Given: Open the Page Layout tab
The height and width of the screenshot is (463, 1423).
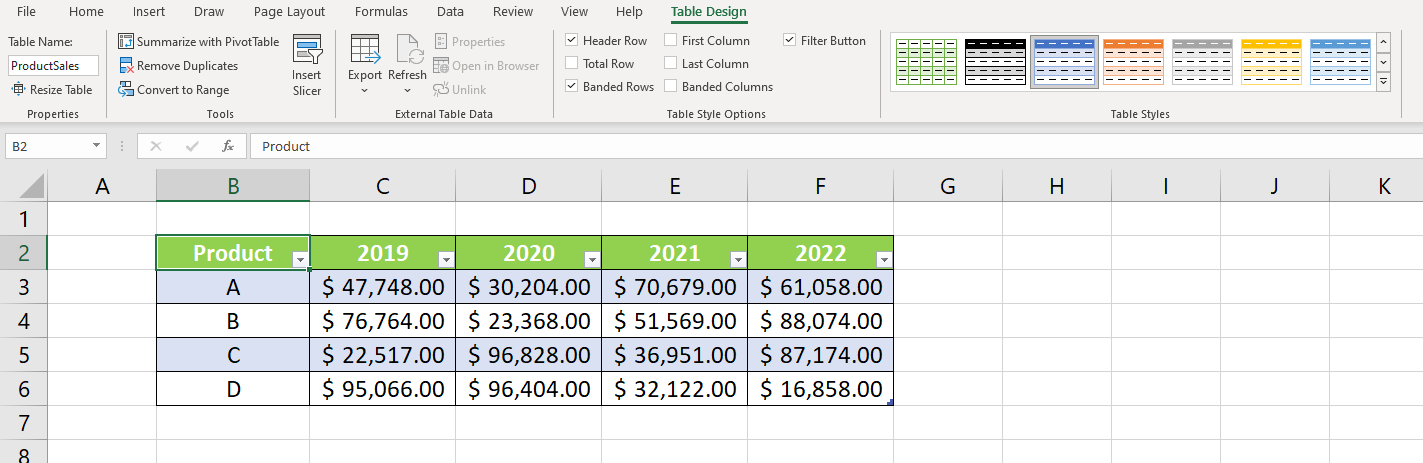Looking at the screenshot, I should pyautogui.click(x=289, y=12).
